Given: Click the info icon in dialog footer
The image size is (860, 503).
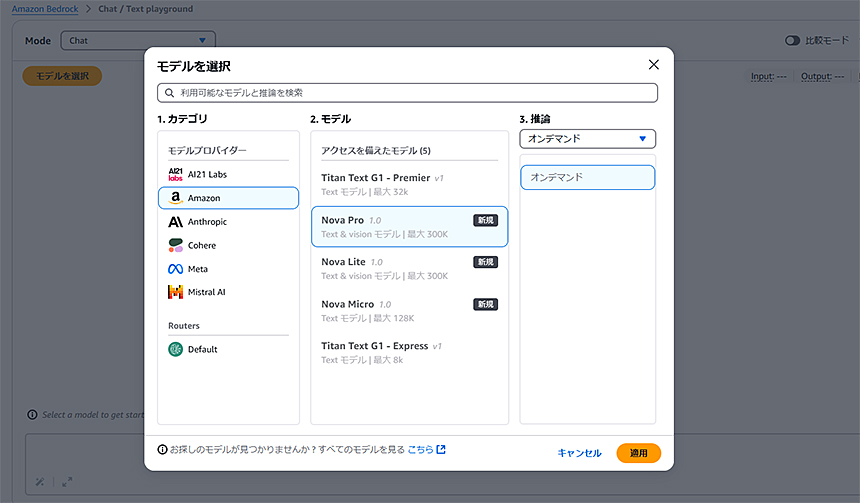Looking at the screenshot, I should (162, 449).
